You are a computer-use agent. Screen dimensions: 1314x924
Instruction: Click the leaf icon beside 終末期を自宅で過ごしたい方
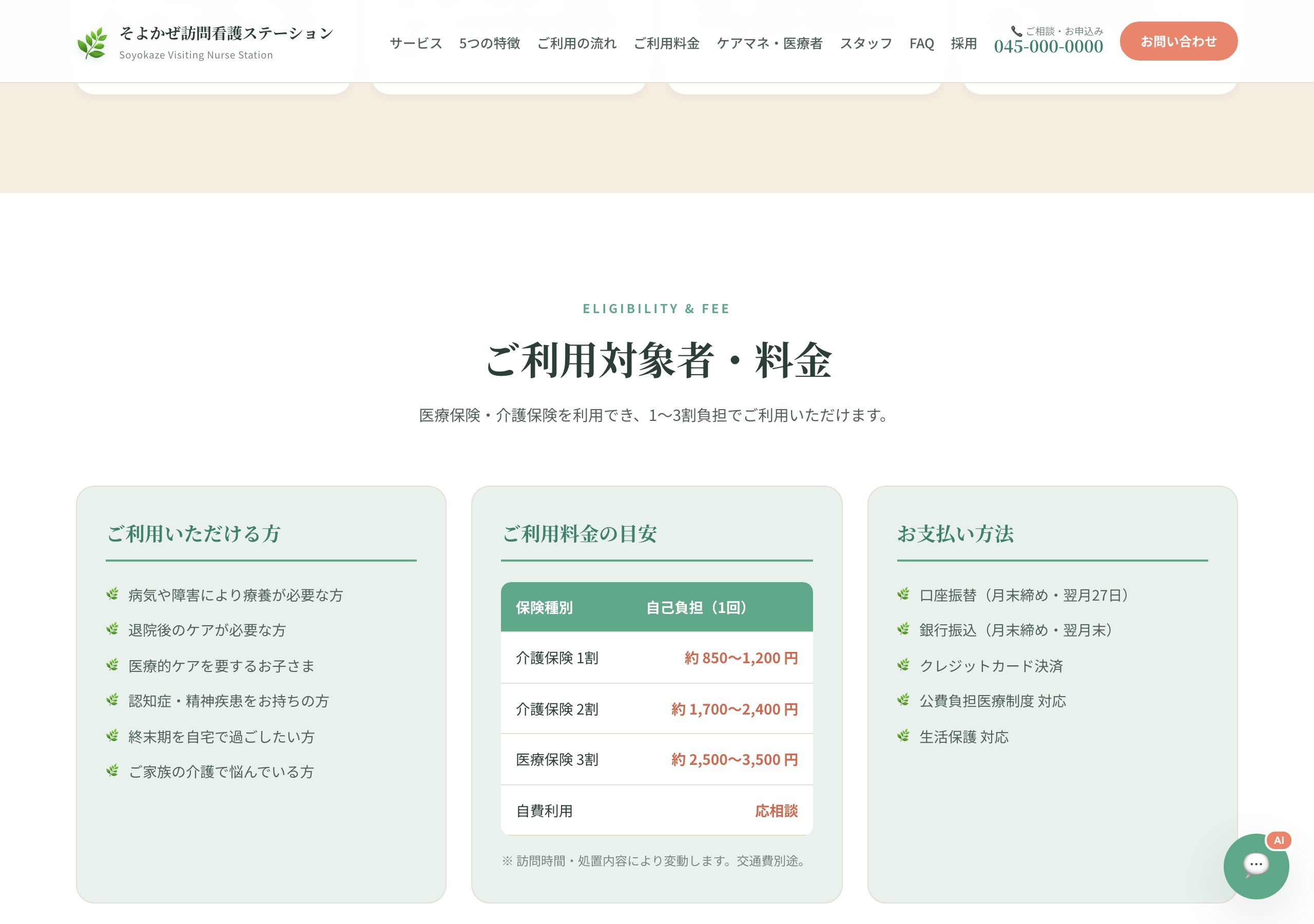(112, 736)
